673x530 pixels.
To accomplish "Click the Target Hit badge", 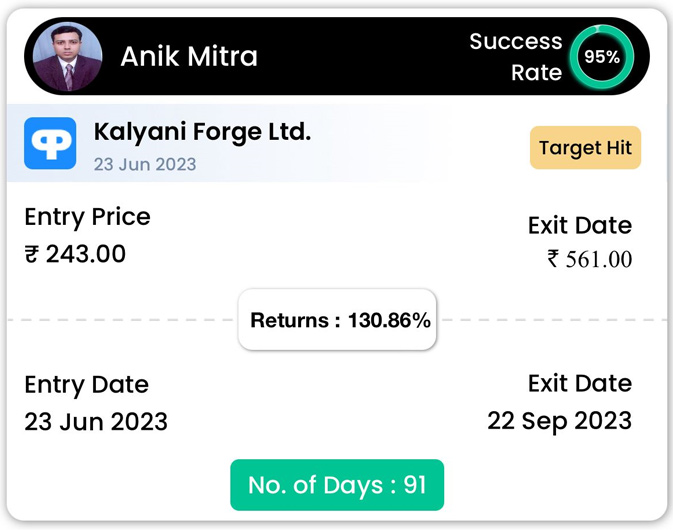I will [x=585, y=148].
